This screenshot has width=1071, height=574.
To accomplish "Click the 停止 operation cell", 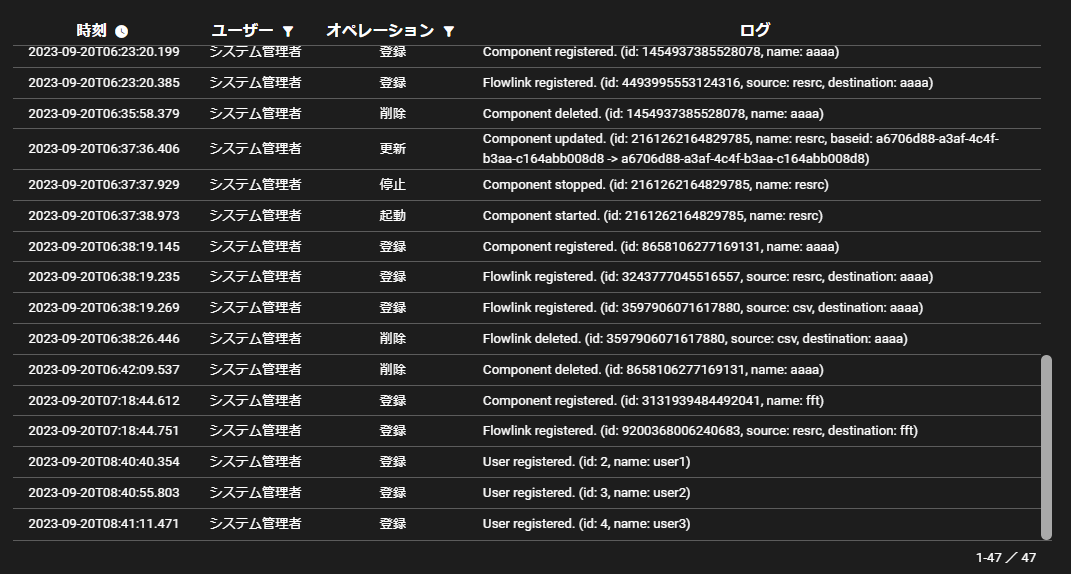I will [393, 185].
